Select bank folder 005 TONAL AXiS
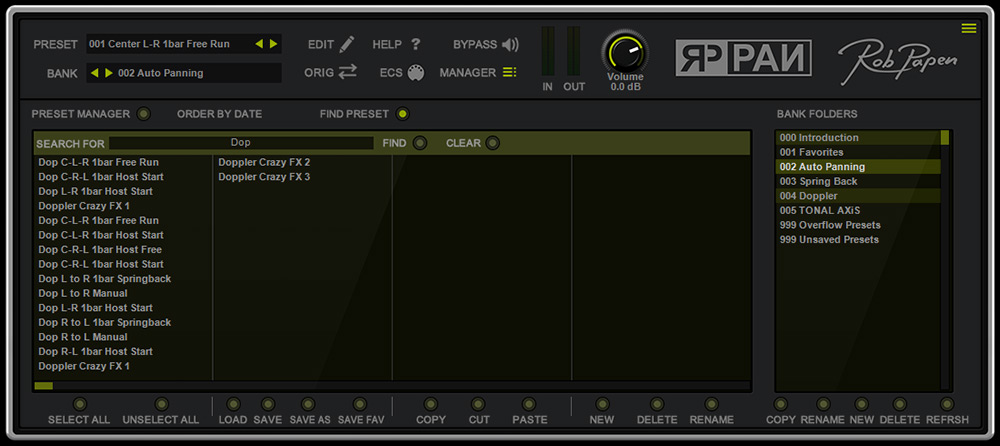1000x446 pixels. click(x=858, y=211)
